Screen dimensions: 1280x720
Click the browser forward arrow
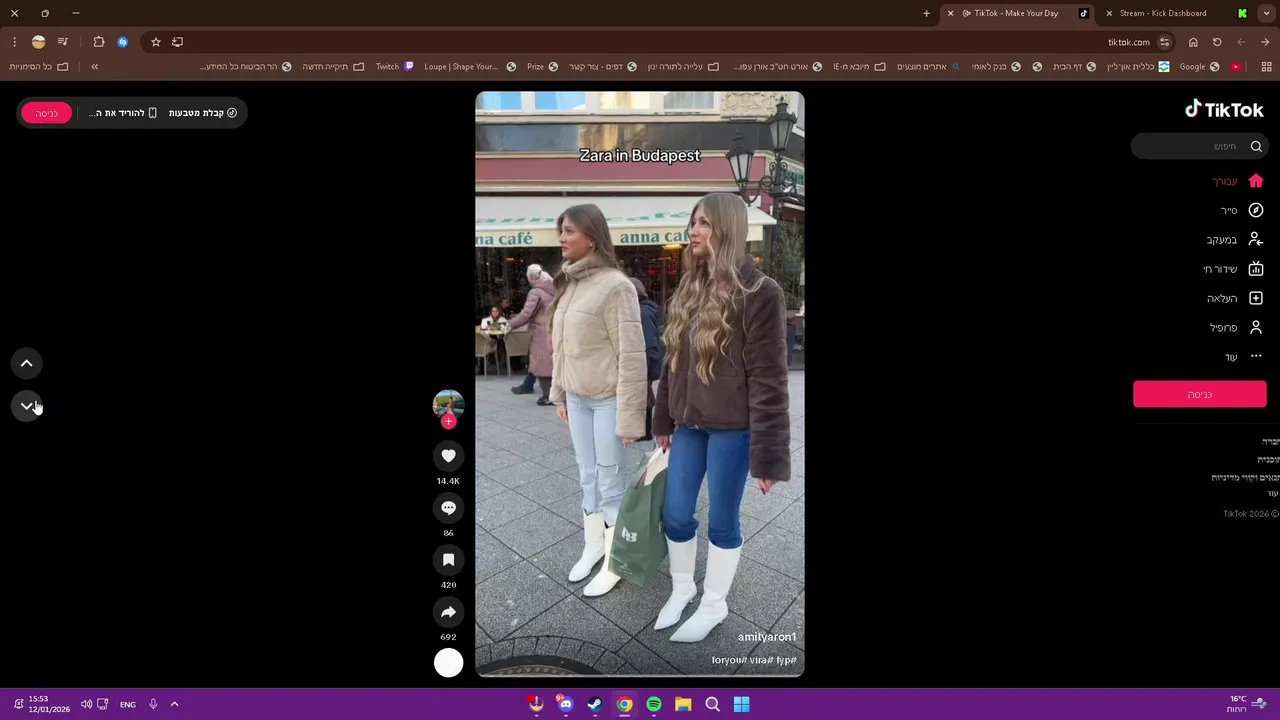(x=1241, y=42)
